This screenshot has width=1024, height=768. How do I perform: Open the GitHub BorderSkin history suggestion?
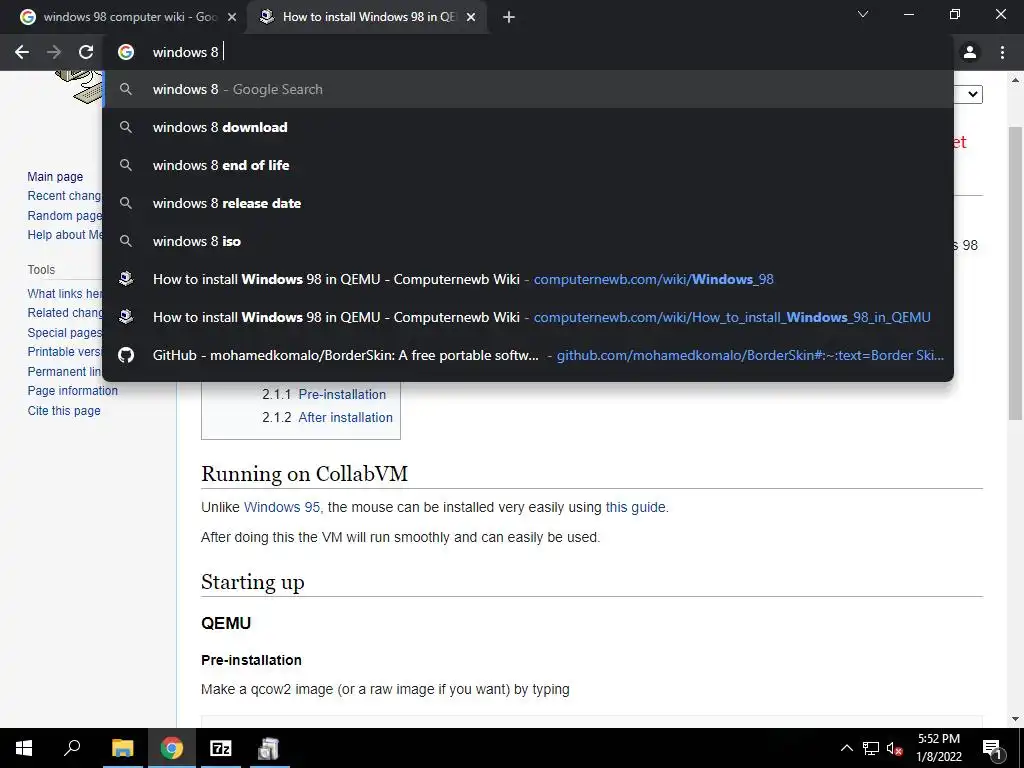528,355
